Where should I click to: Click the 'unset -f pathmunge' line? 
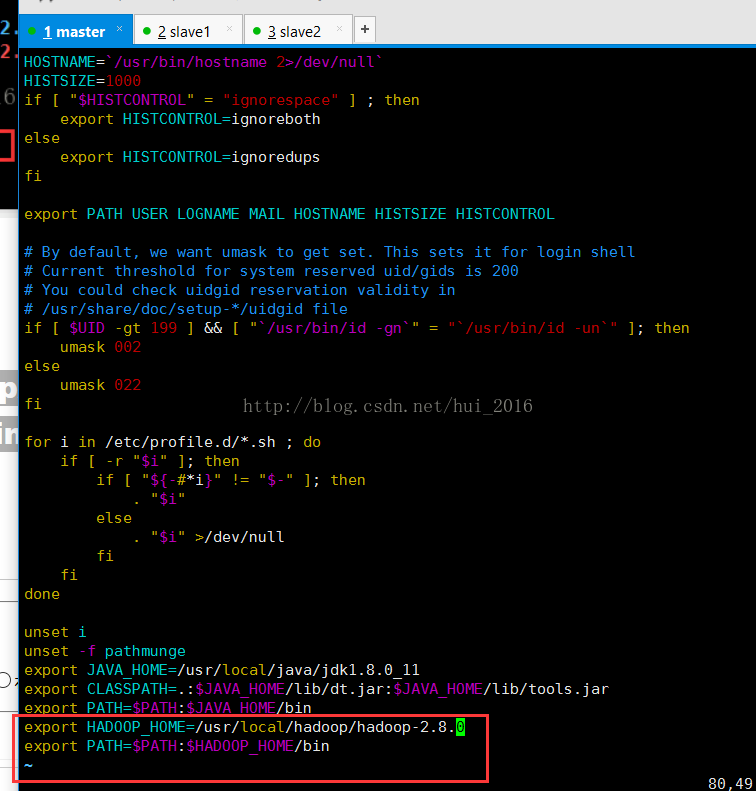[x=105, y=651]
